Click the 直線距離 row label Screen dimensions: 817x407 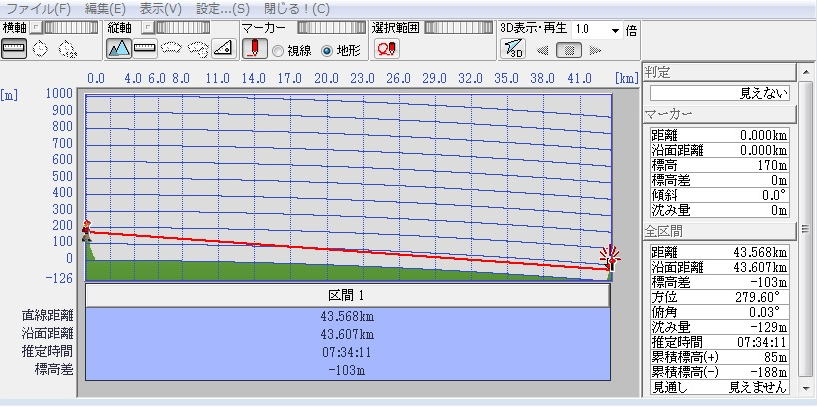coord(47,315)
